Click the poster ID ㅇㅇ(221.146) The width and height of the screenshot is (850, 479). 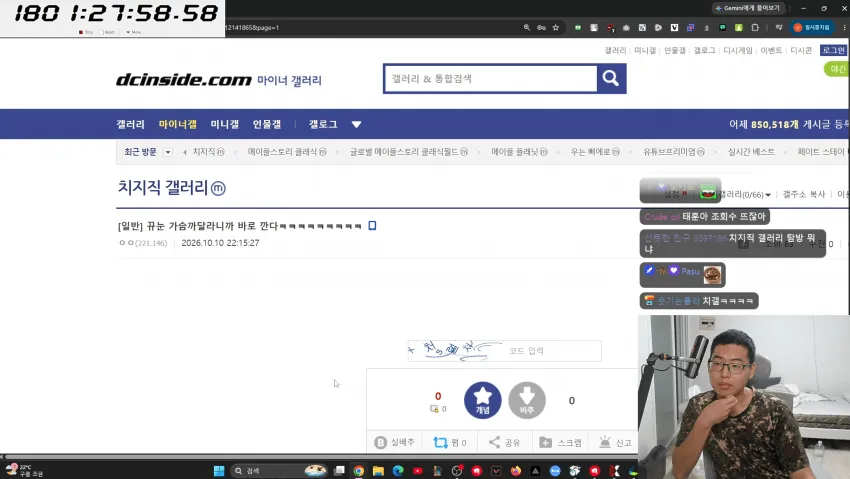pos(143,243)
